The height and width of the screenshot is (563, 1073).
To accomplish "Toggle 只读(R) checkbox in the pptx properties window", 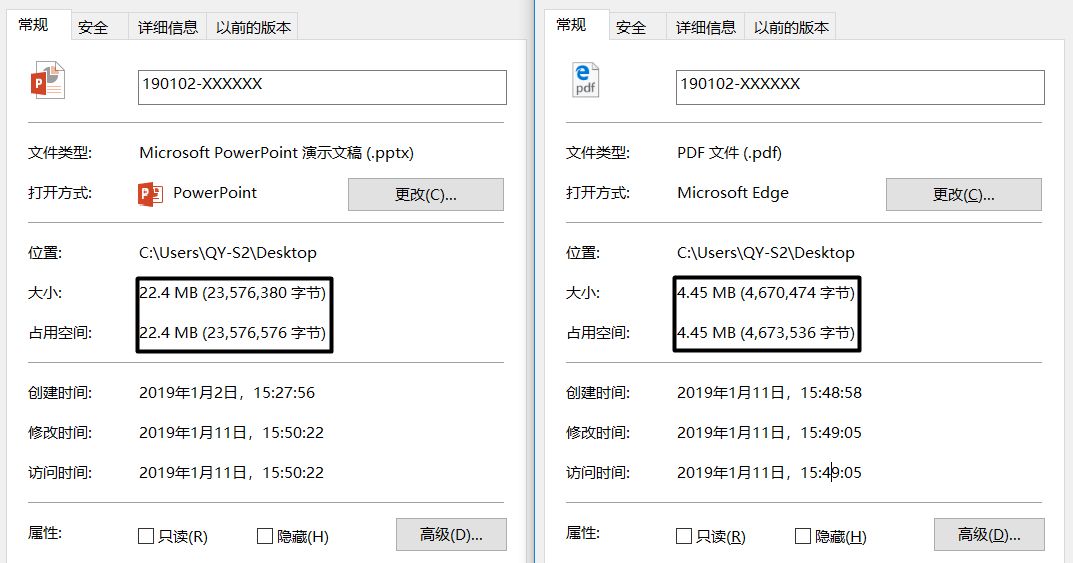I will coord(146,536).
